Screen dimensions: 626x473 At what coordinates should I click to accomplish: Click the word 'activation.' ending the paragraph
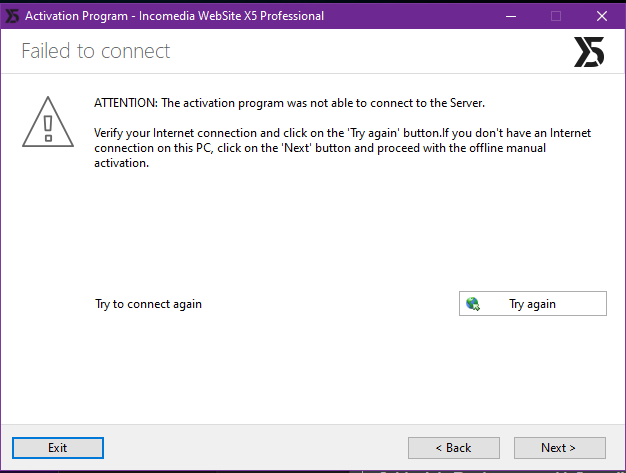point(121,163)
